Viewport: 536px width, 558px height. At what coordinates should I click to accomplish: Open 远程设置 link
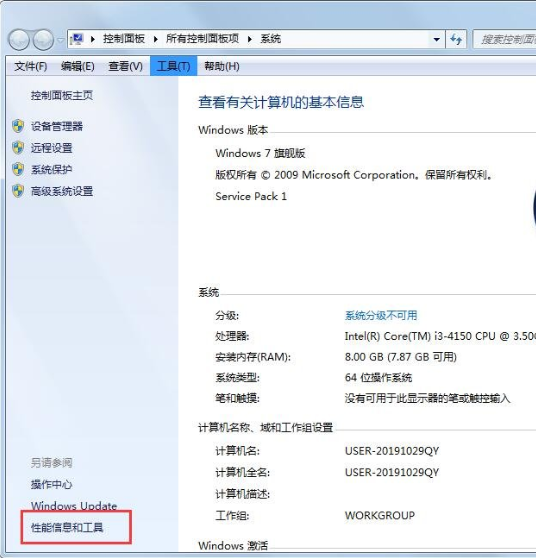tap(52, 148)
